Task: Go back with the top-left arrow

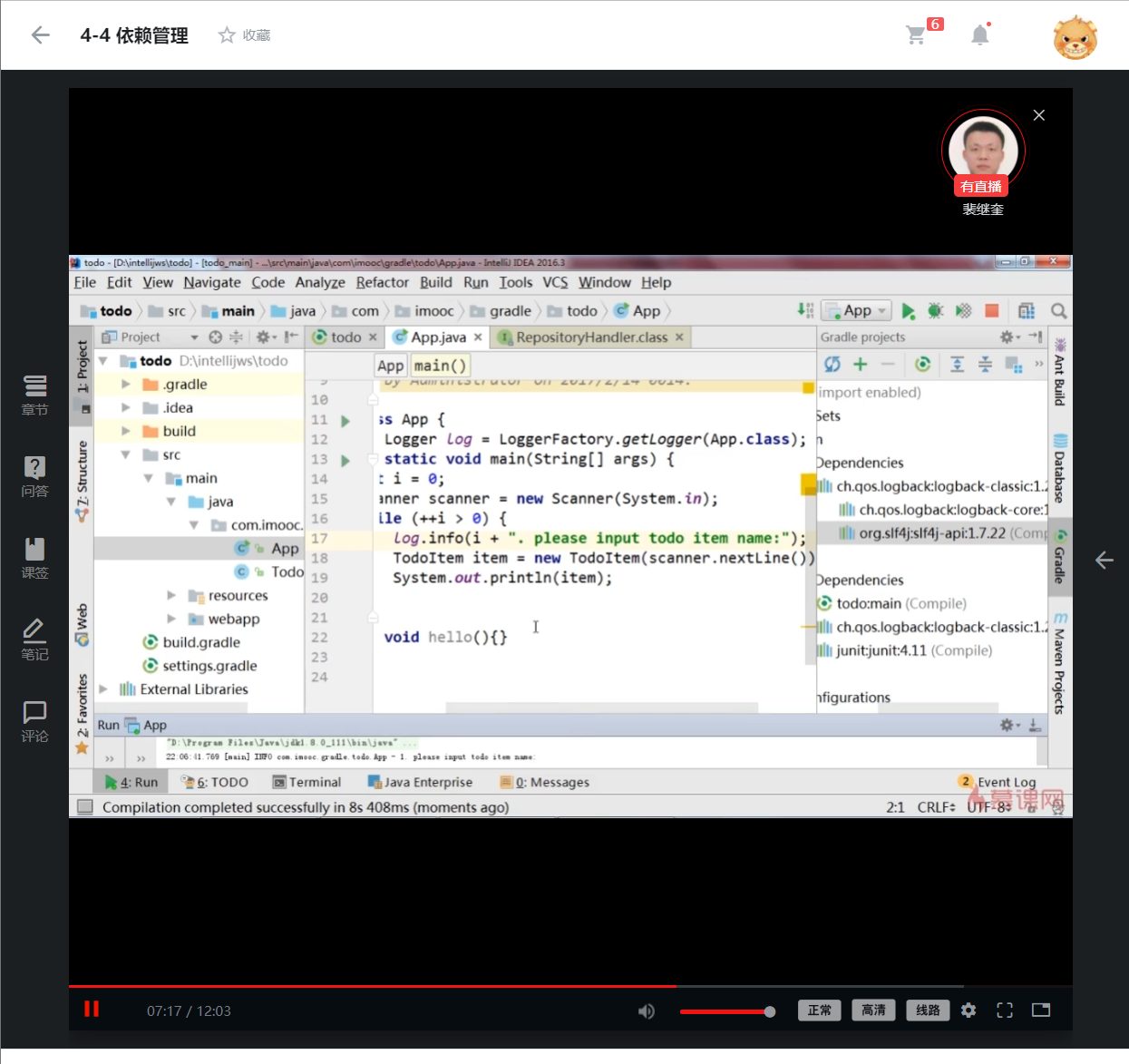Action: pos(40,35)
